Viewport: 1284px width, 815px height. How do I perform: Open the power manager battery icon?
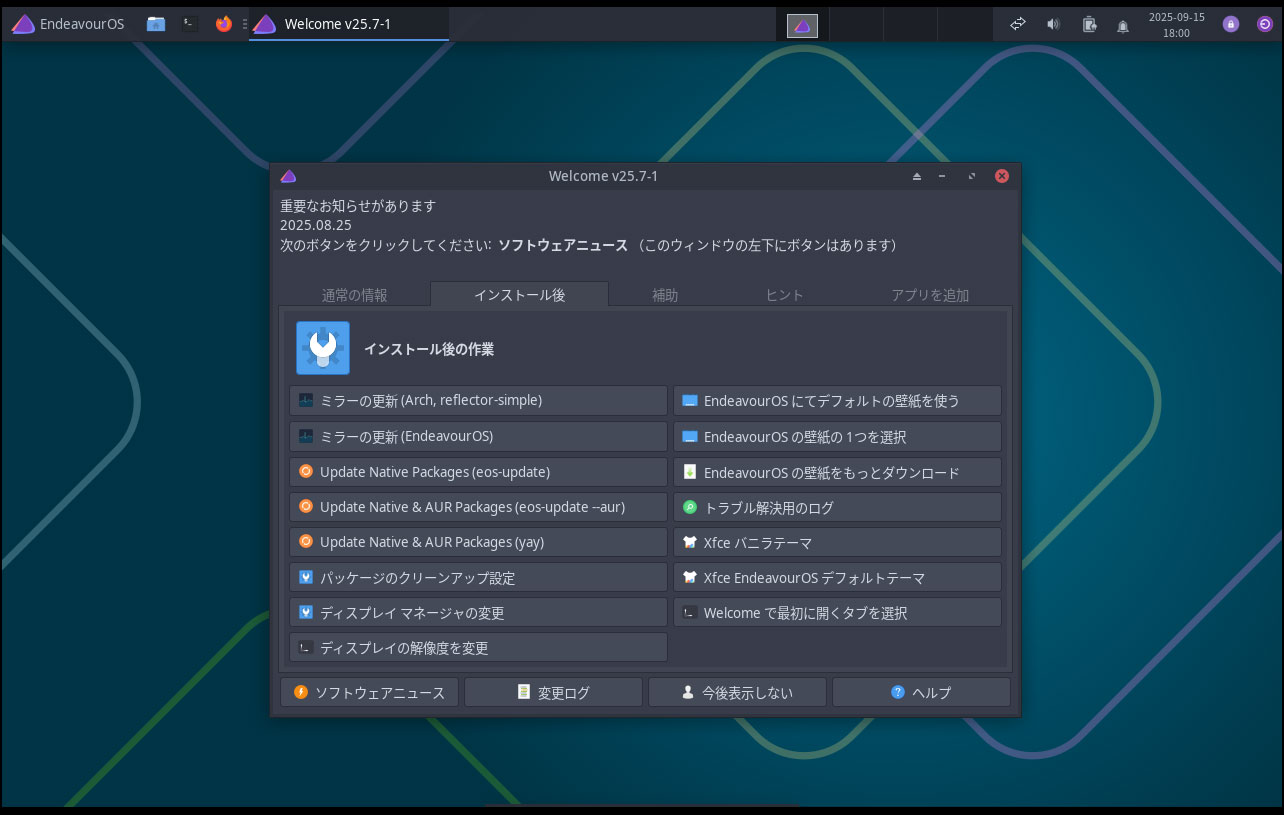click(x=1089, y=24)
